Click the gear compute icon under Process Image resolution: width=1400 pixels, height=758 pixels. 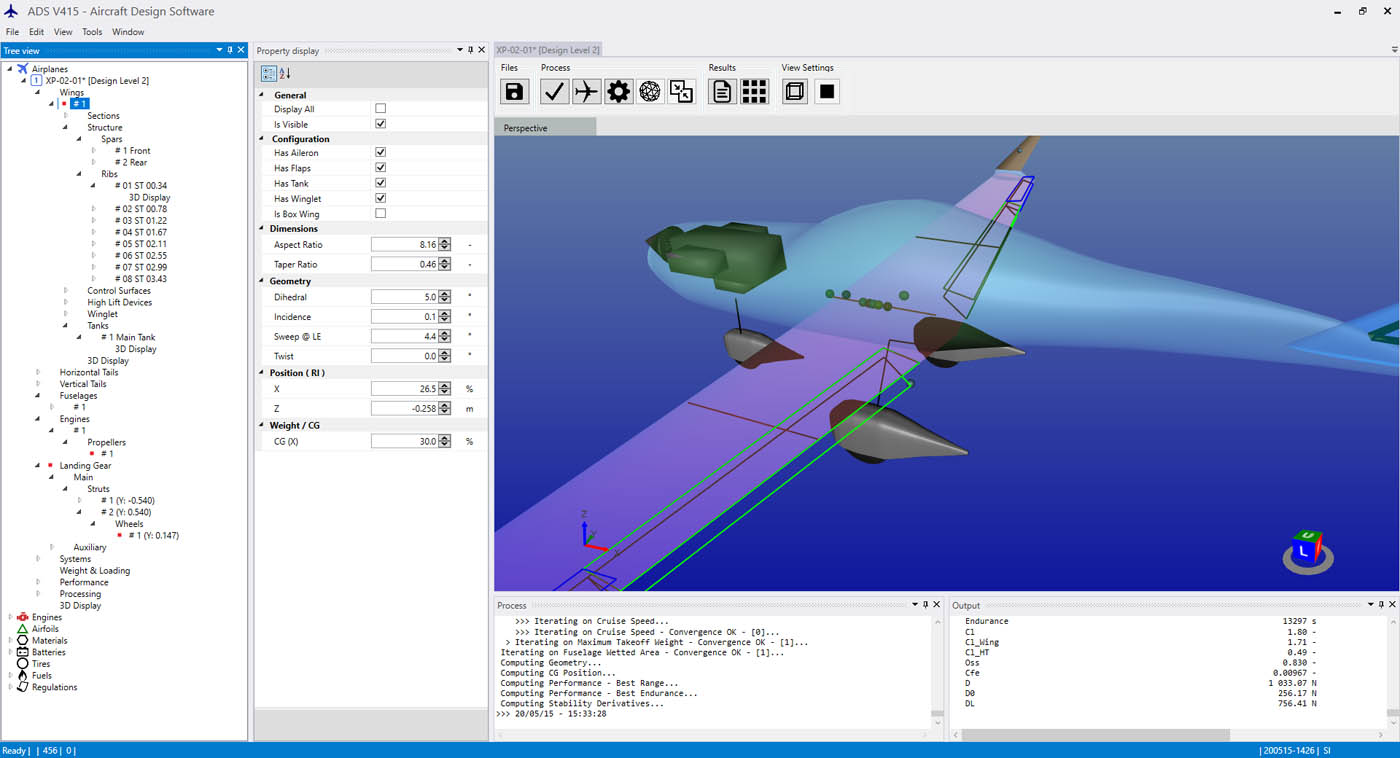tap(619, 92)
